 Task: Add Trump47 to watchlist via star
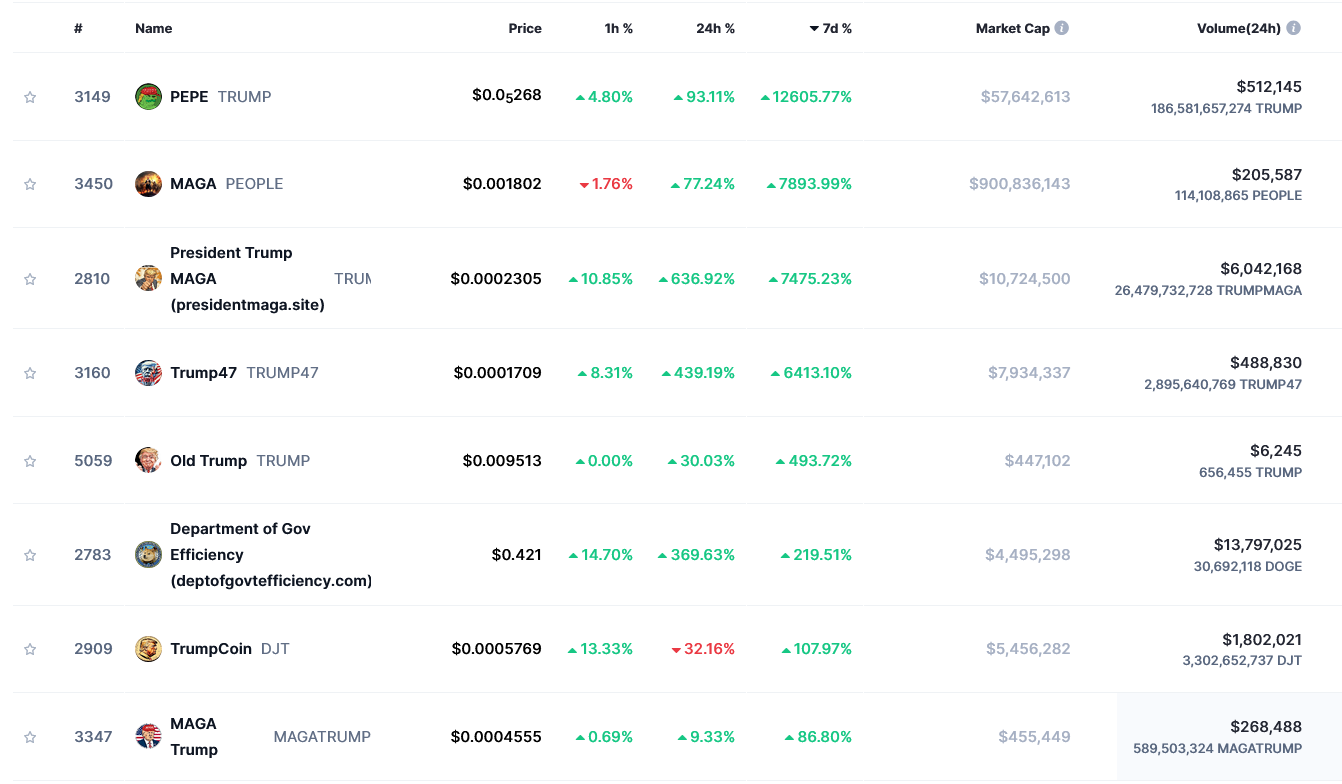[30, 373]
